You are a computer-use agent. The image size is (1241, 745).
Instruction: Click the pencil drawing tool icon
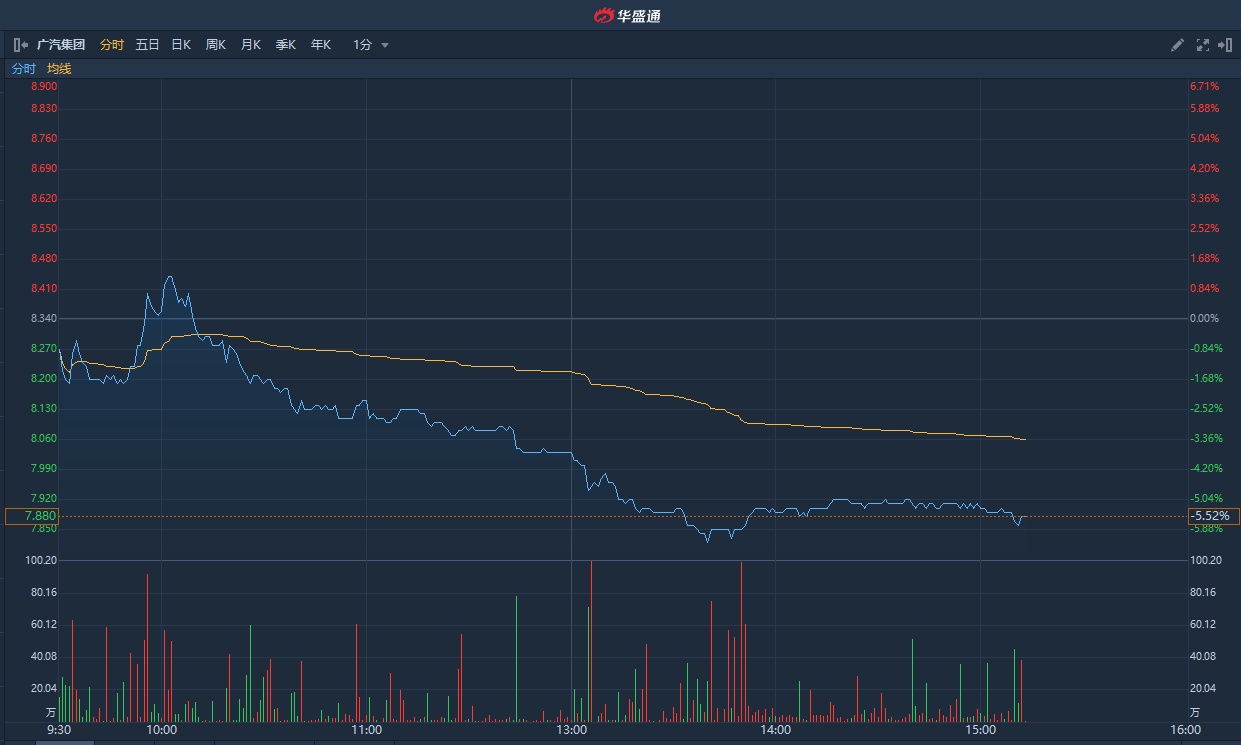click(1177, 45)
